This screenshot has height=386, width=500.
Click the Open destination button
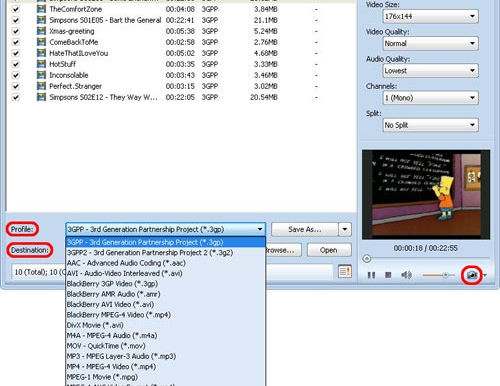[329, 250]
